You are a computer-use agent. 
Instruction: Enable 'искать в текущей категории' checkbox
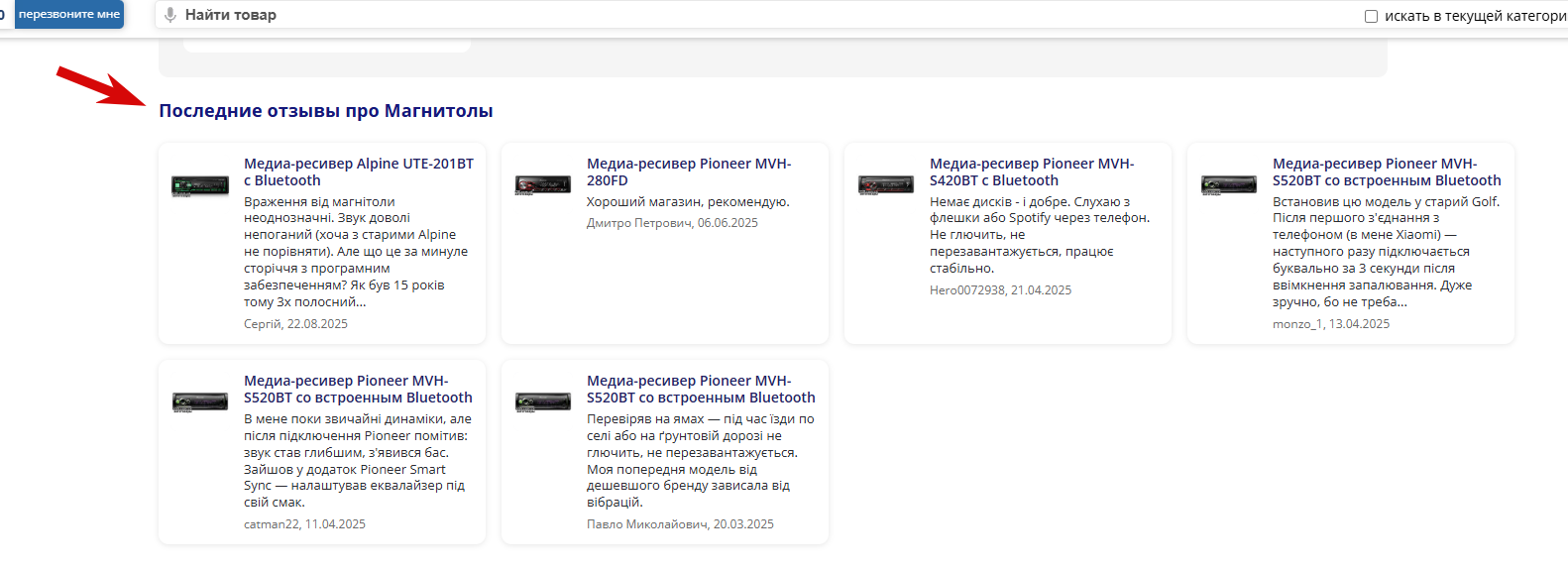pyautogui.click(x=1372, y=16)
